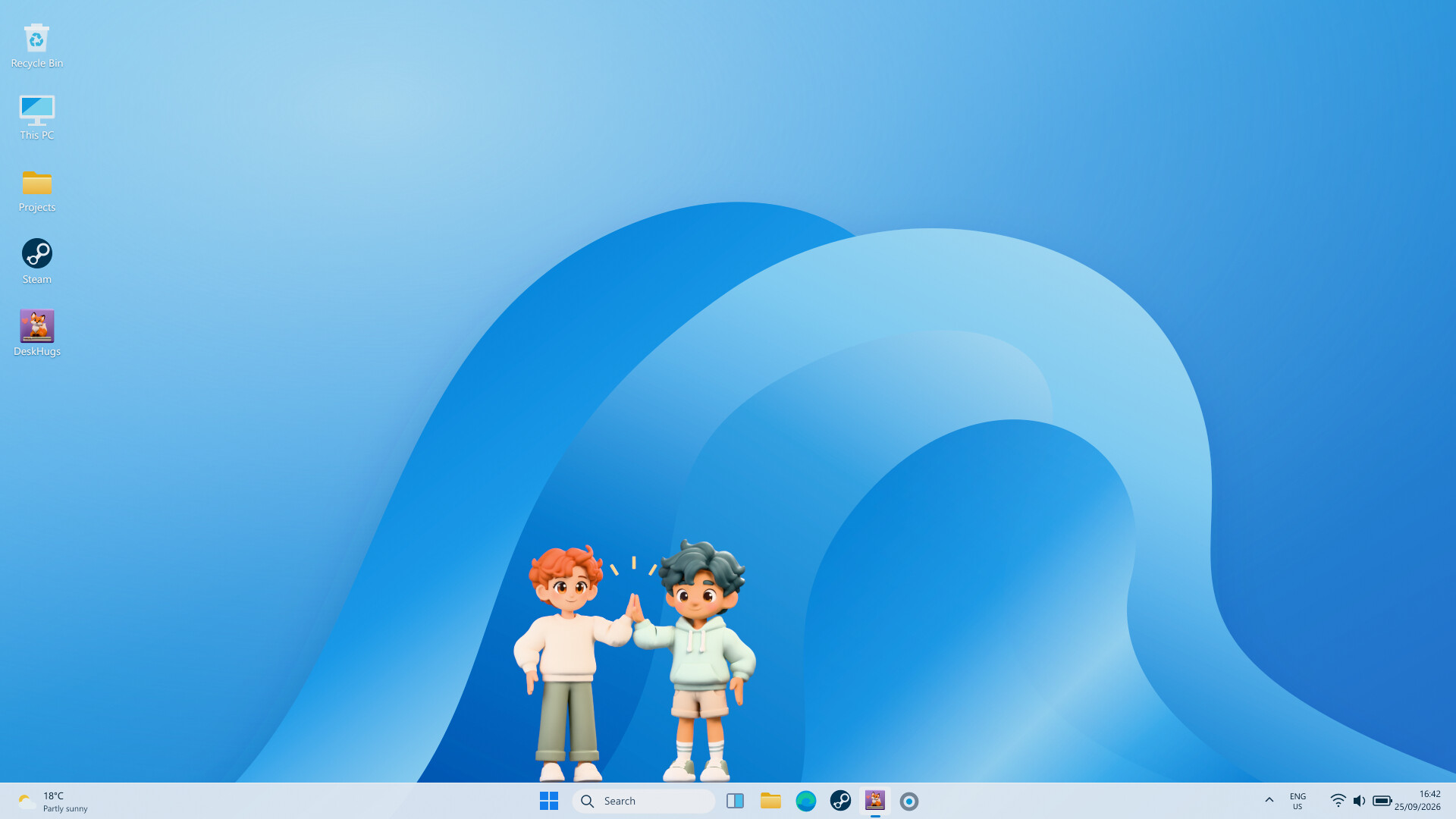Image resolution: width=1456 pixels, height=819 pixels.
Task: Click the red-haired desktop pet character
Action: 569,664
